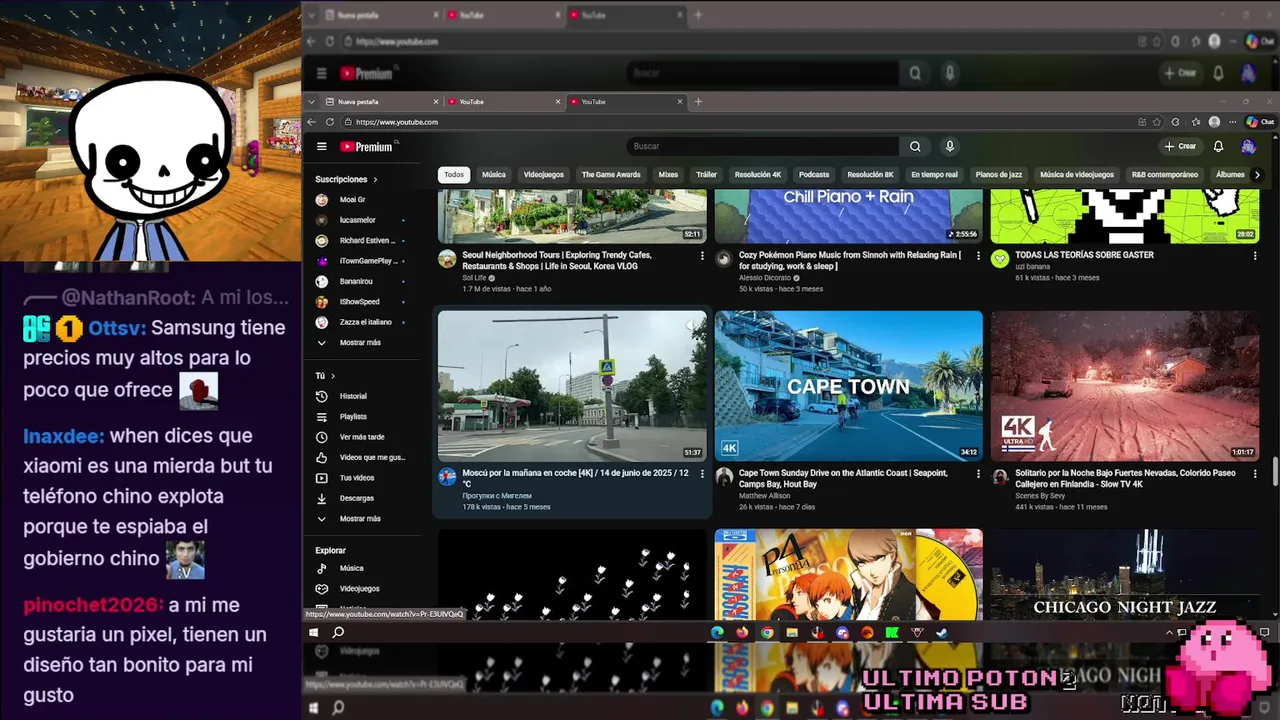Open Descargas in the sidebar
Viewport: 1280px width, 720px height.
coord(359,498)
